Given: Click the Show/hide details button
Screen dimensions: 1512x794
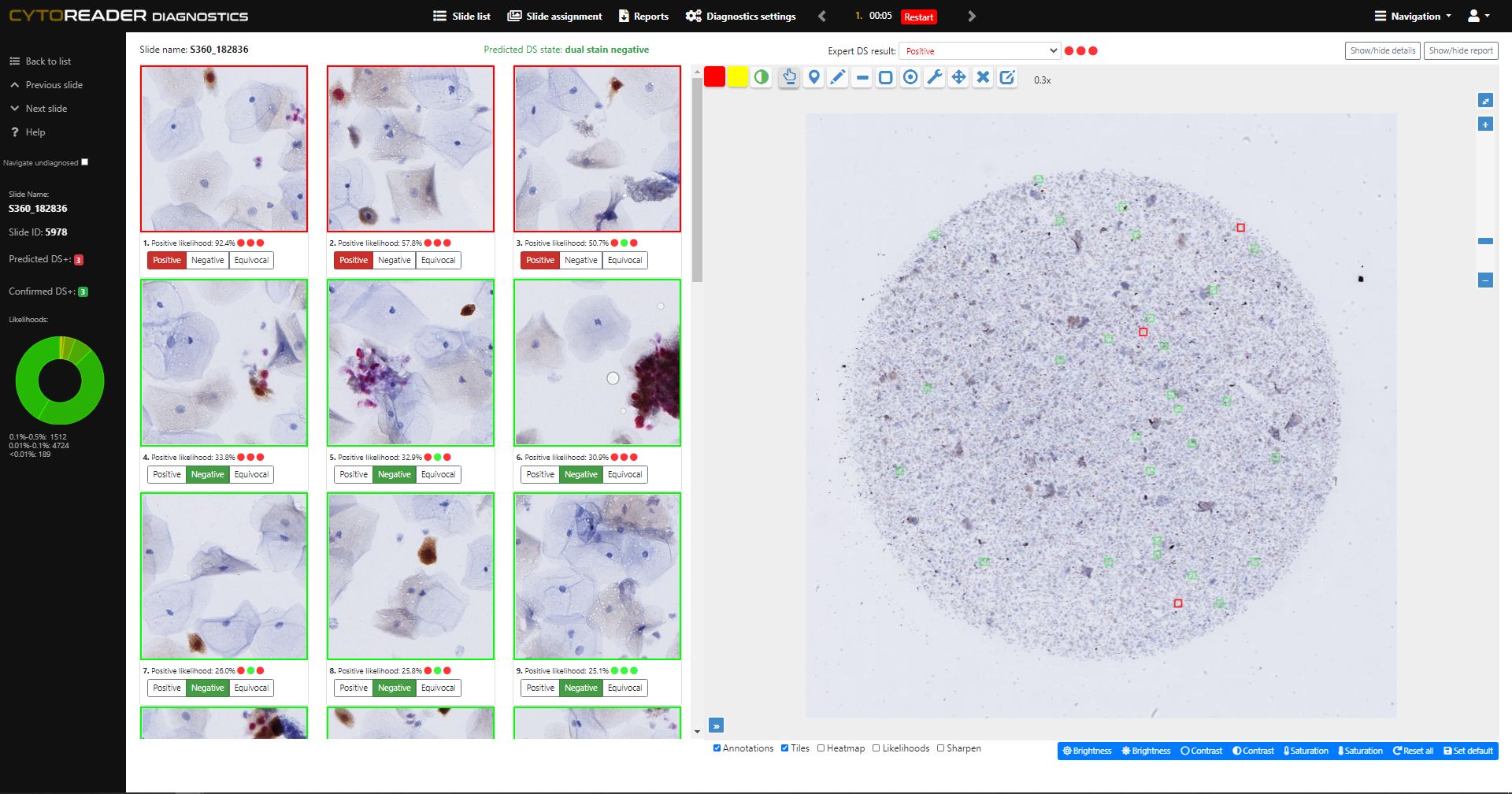Looking at the screenshot, I should [x=1382, y=50].
